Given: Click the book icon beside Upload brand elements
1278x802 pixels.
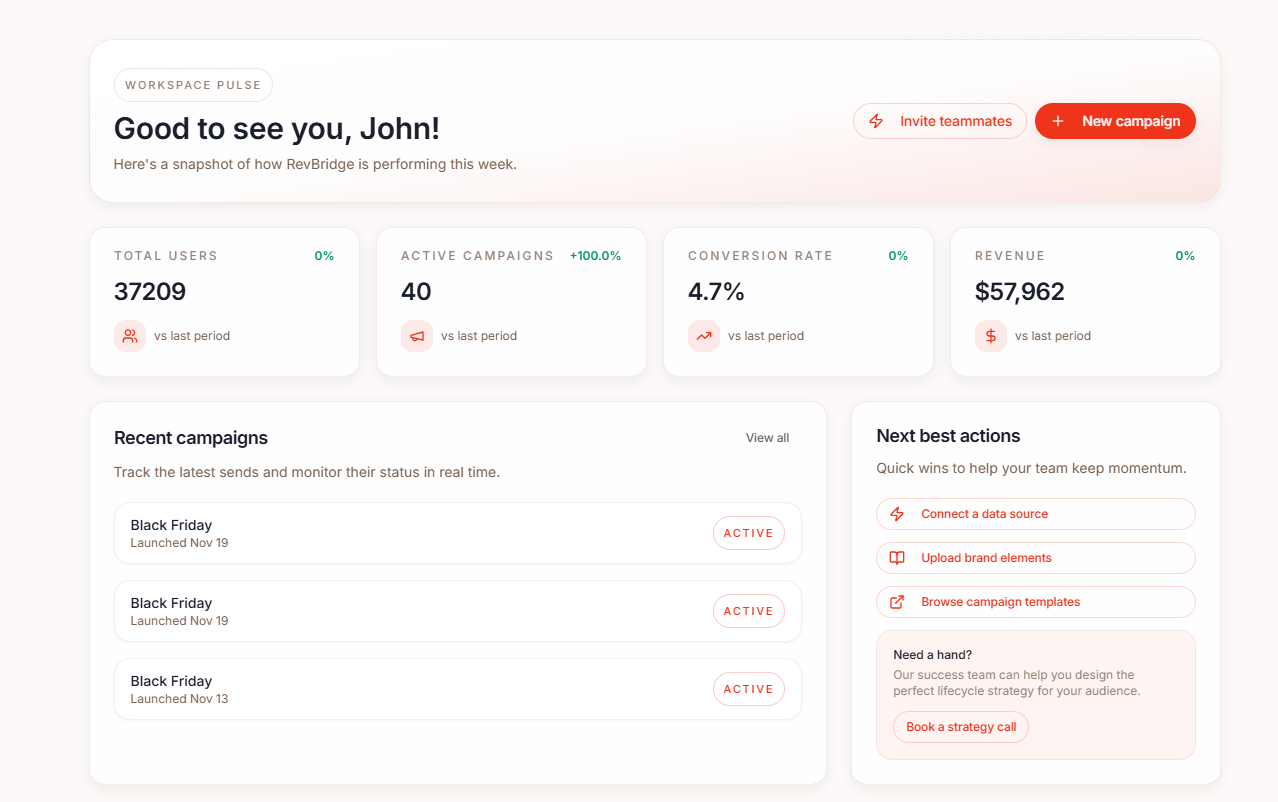Looking at the screenshot, I should 897,557.
